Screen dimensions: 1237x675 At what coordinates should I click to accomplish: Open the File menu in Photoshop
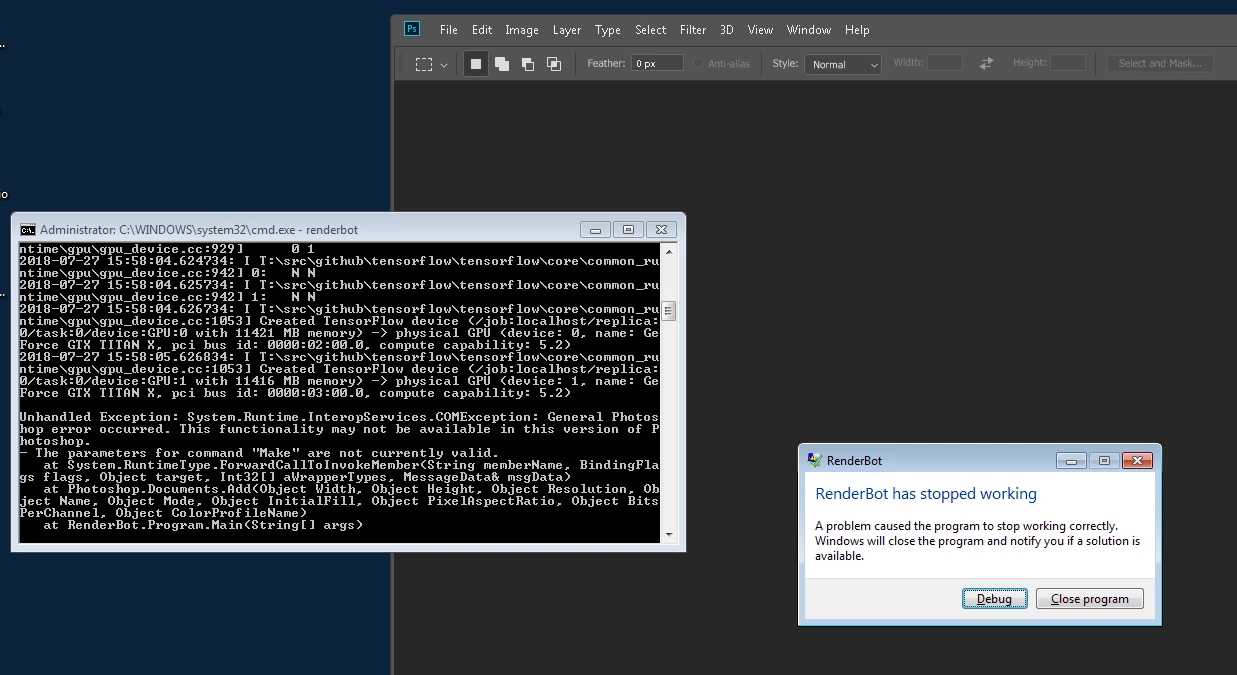[x=449, y=30]
